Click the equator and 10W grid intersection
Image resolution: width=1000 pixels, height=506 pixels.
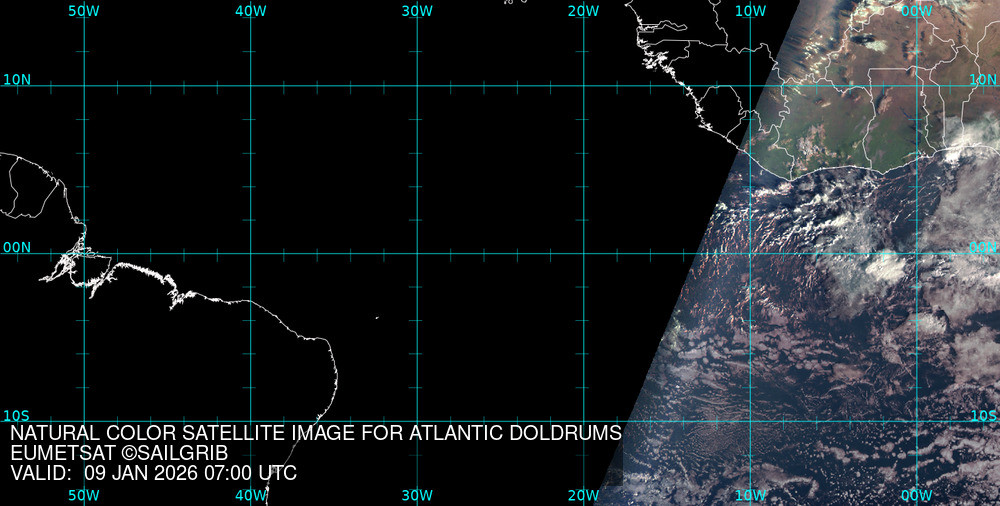[750, 253]
